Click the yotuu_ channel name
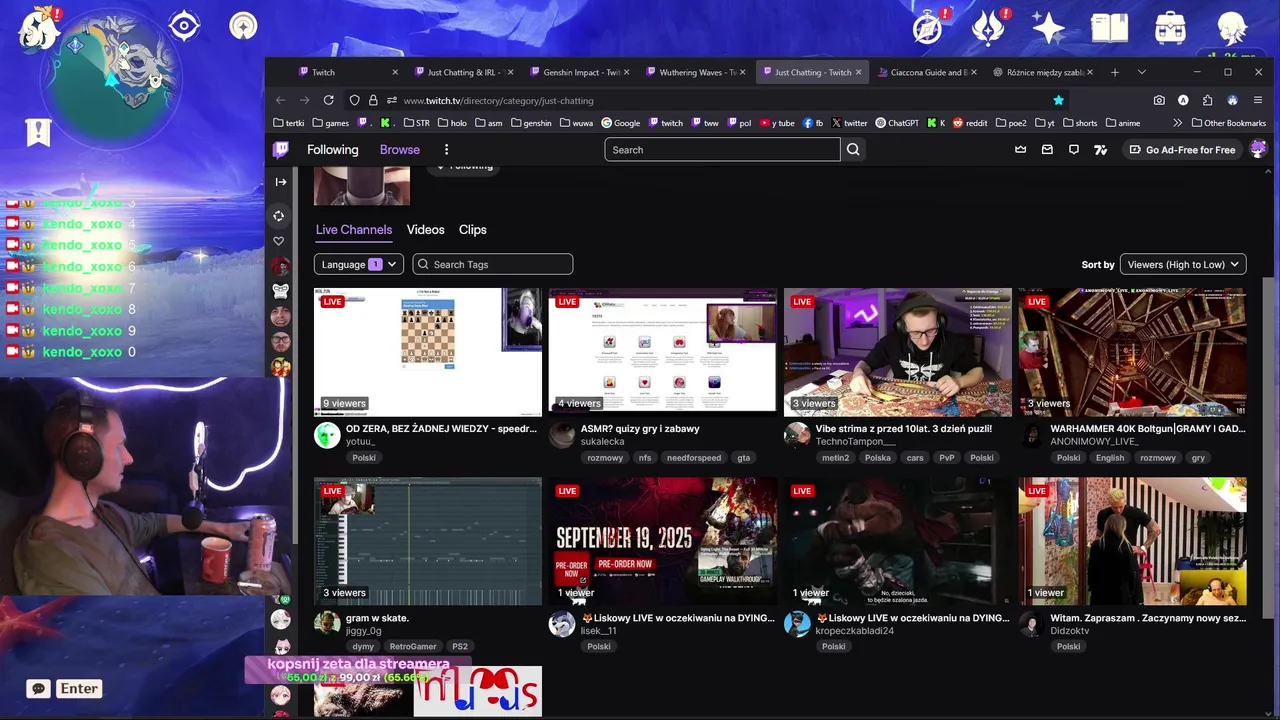Image resolution: width=1280 pixels, height=720 pixels. (x=360, y=441)
